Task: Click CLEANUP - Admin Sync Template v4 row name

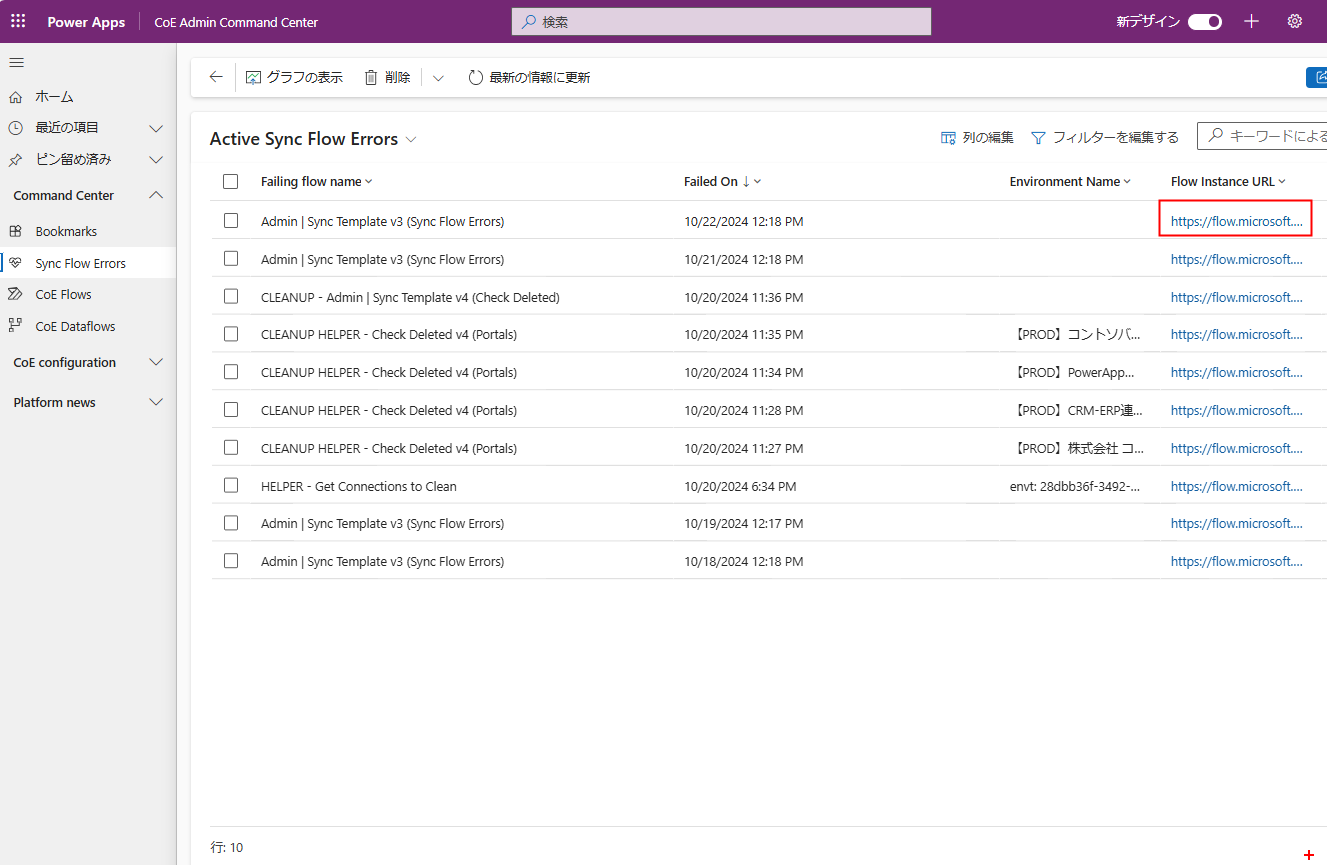Action: point(410,297)
